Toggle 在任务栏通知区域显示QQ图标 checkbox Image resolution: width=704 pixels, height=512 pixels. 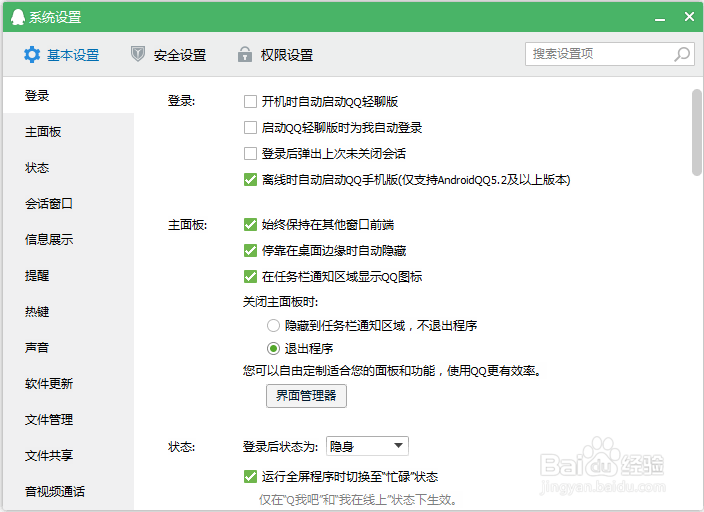251,276
